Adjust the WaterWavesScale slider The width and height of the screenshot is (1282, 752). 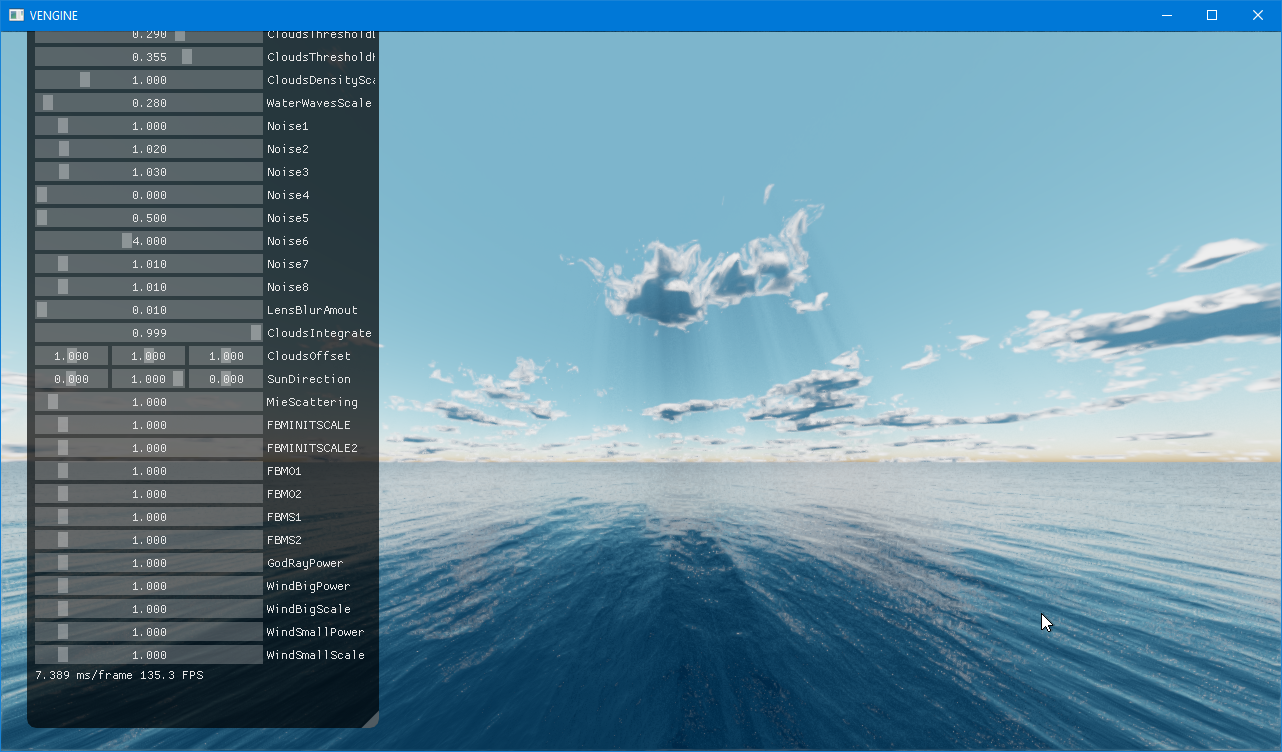(148, 103)
